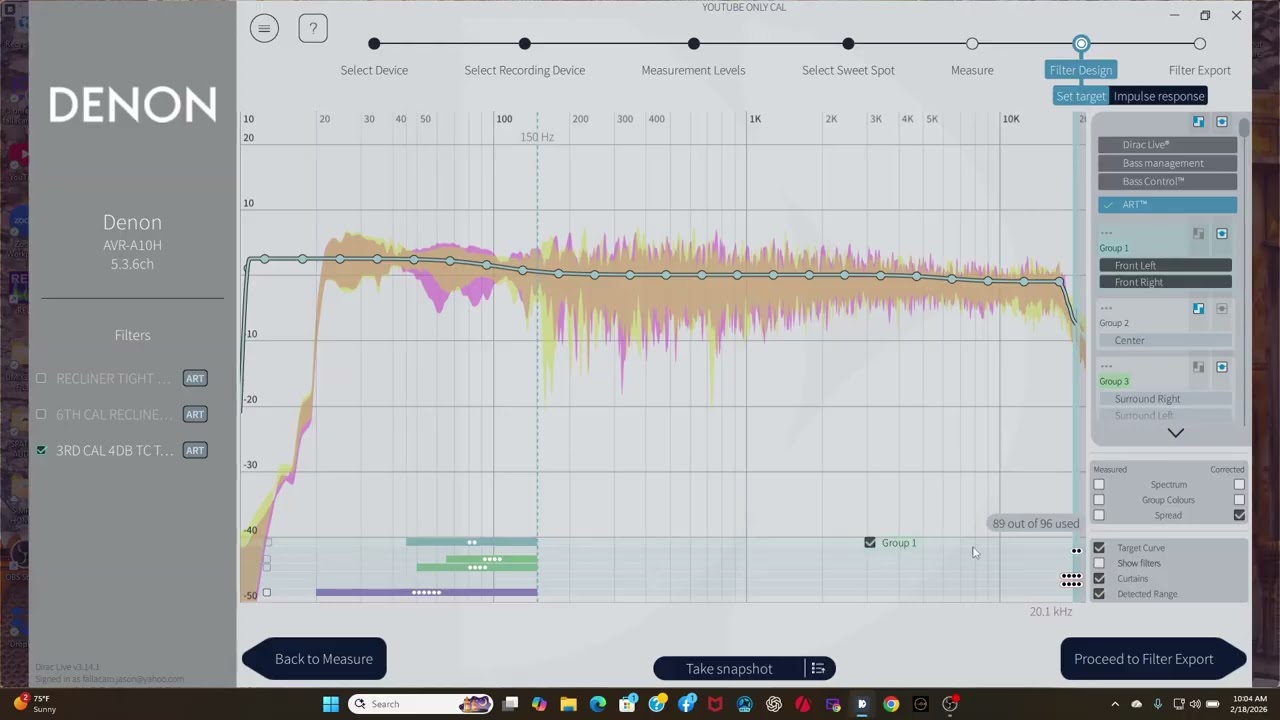This screenshot has width=1280, height=720.
Task: Go to Measure step
Action: 972,44
